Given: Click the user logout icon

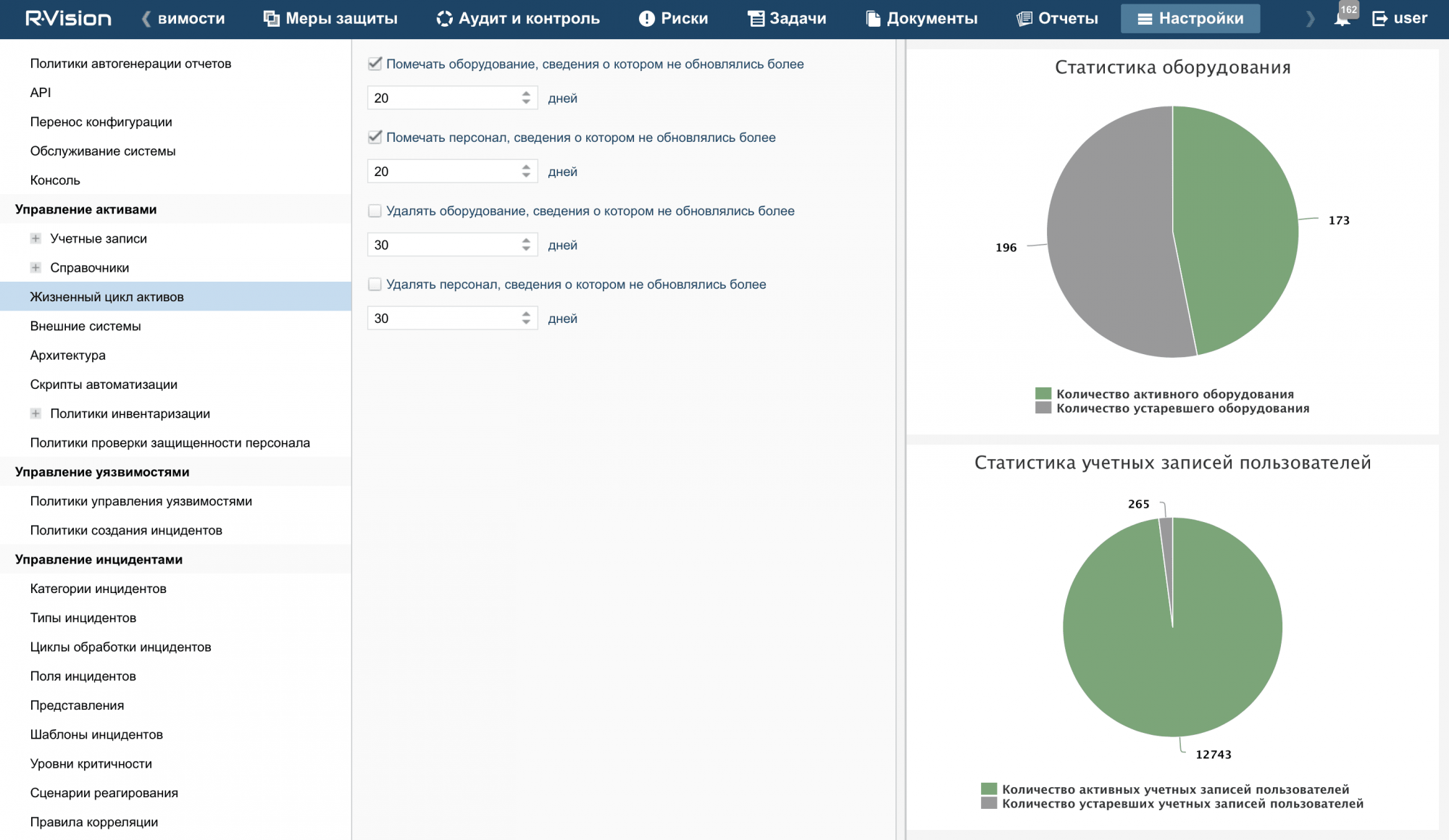Looking at the screenshot, I should click(1380, 19).
